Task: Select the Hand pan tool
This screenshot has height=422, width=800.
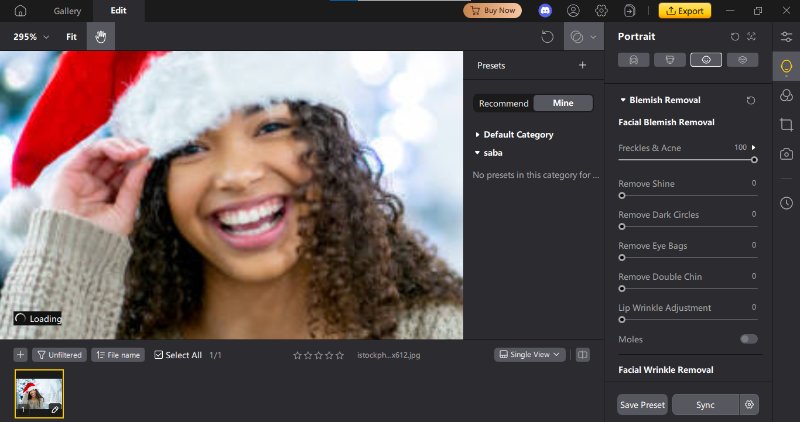Action: click(100, 37)
